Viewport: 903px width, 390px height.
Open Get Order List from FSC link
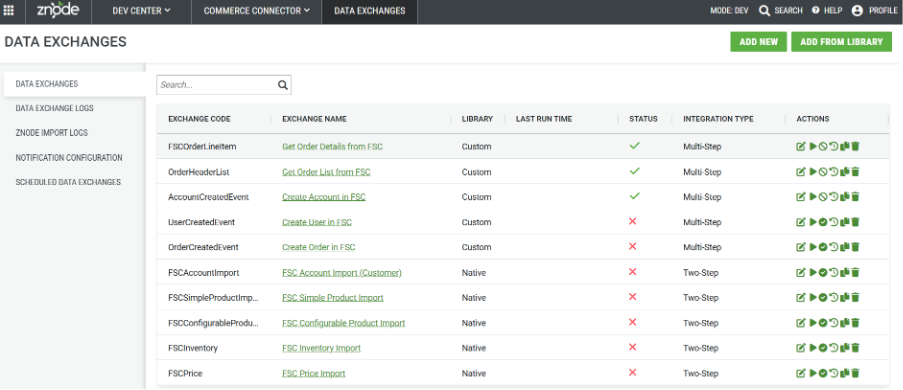(x=326, y=172)
